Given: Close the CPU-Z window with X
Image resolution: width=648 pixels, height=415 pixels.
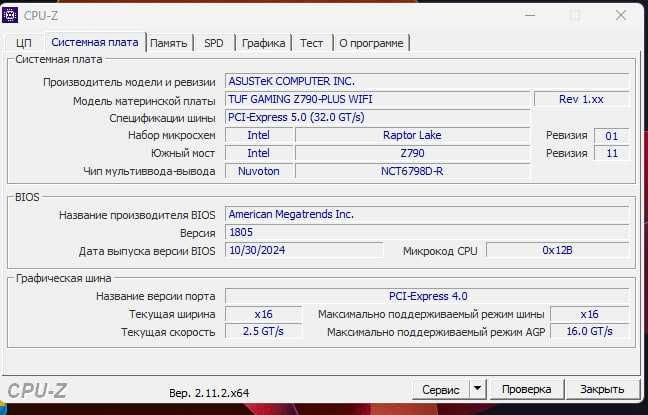Looking at the screenshot, I should [x=621, y=16].
